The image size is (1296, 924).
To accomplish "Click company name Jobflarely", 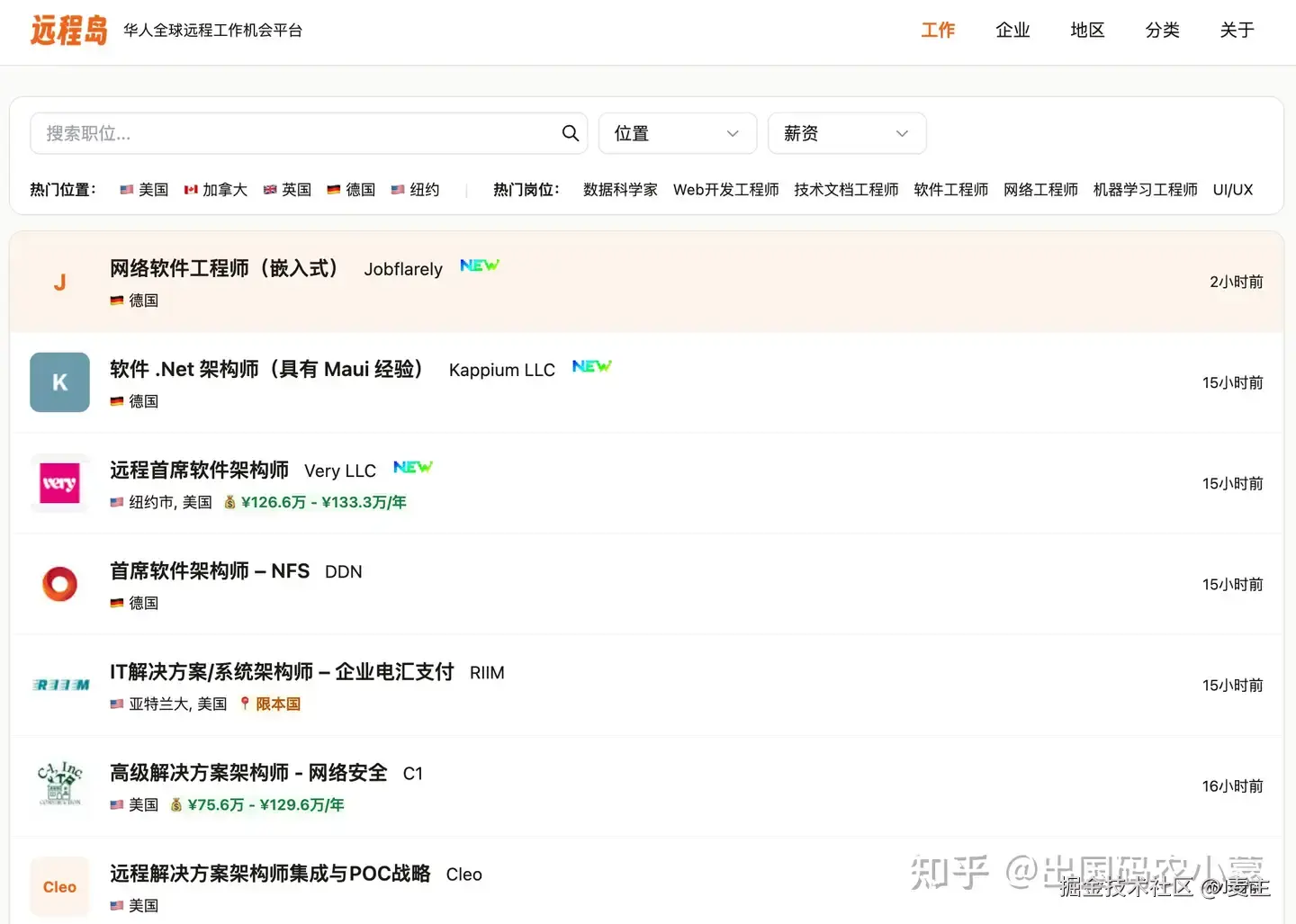I will pos(403,269).
